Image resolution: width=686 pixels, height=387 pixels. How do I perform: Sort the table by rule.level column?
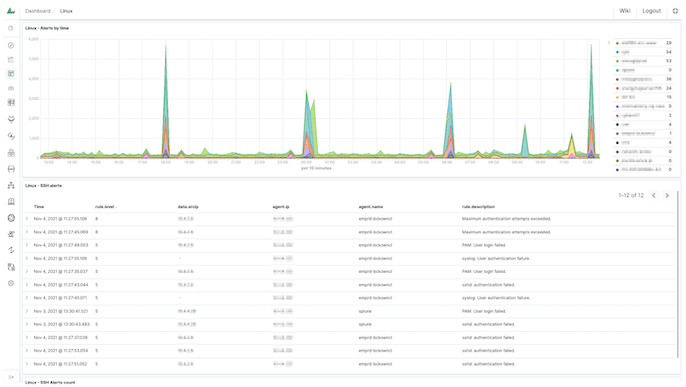[105, 206]
